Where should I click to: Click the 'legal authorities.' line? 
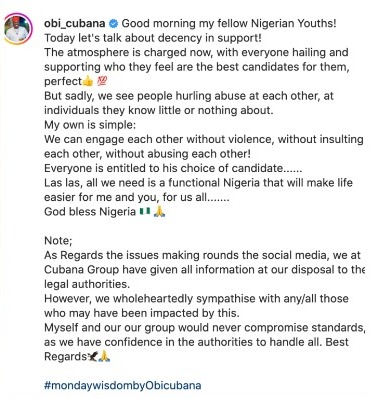(87, 284)
